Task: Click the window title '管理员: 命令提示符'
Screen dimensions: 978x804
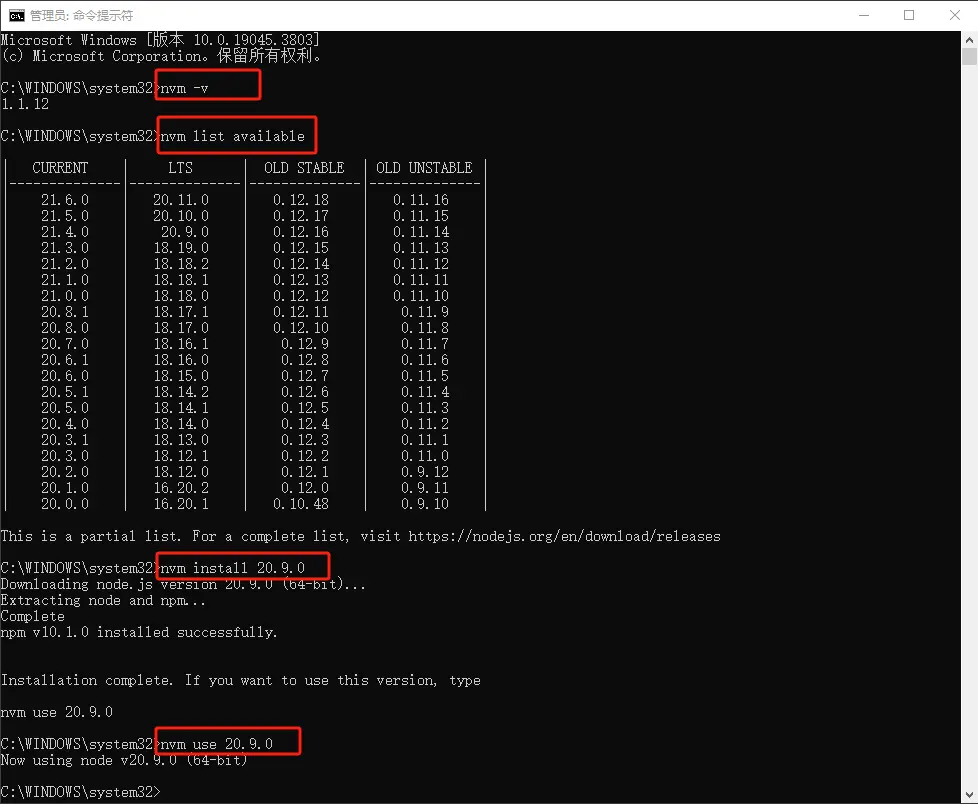Action: click(x=82, y=16)
